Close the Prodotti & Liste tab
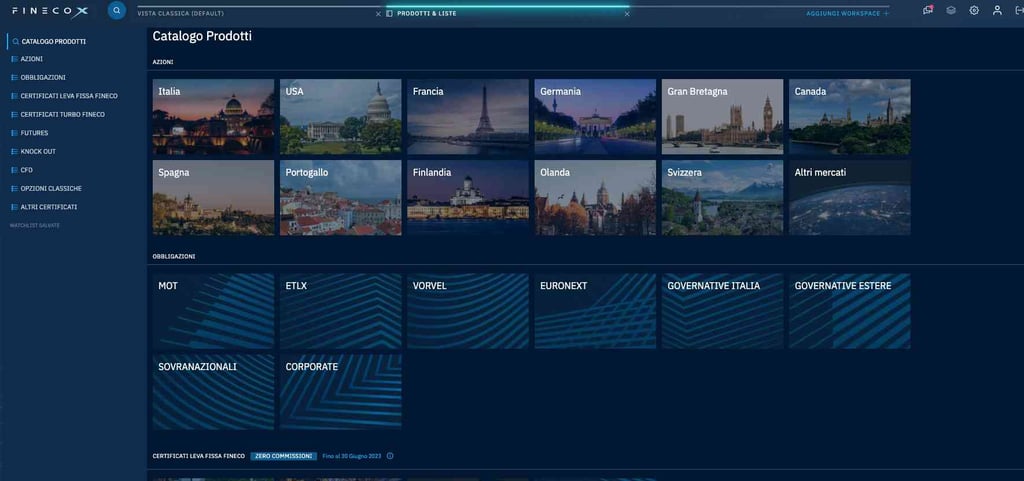 coord(627,14)
